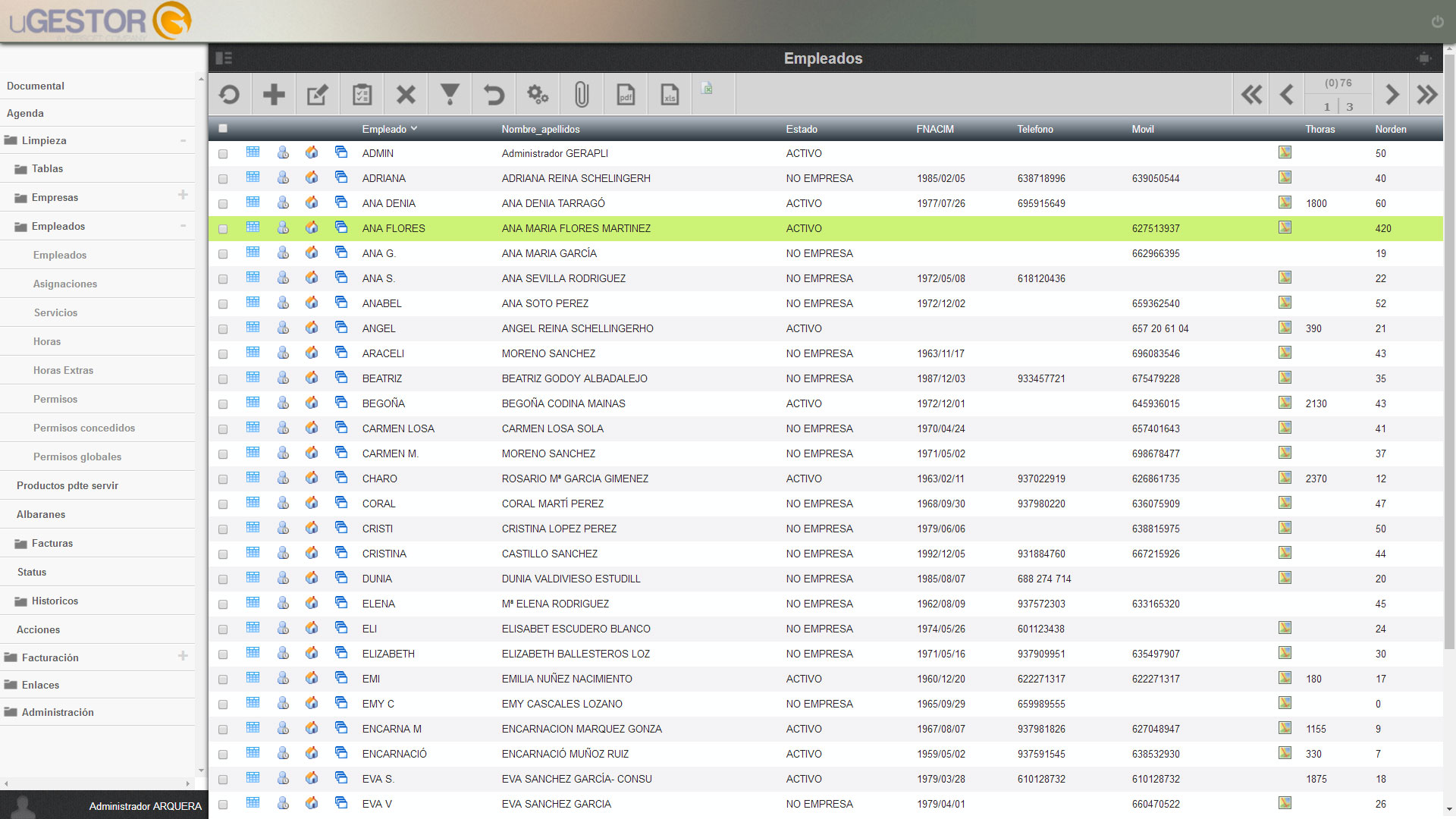Go to the last page double arrow
1456x819 pixels.
[1427, 95]
